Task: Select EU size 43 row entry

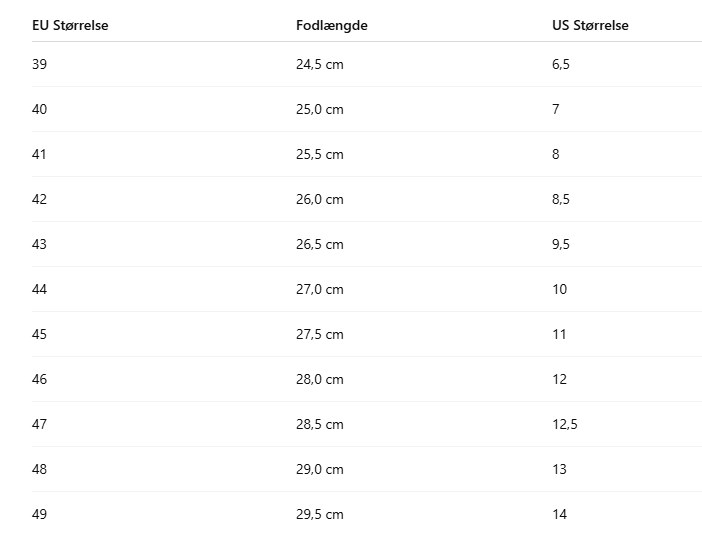Action: [40, 244]
